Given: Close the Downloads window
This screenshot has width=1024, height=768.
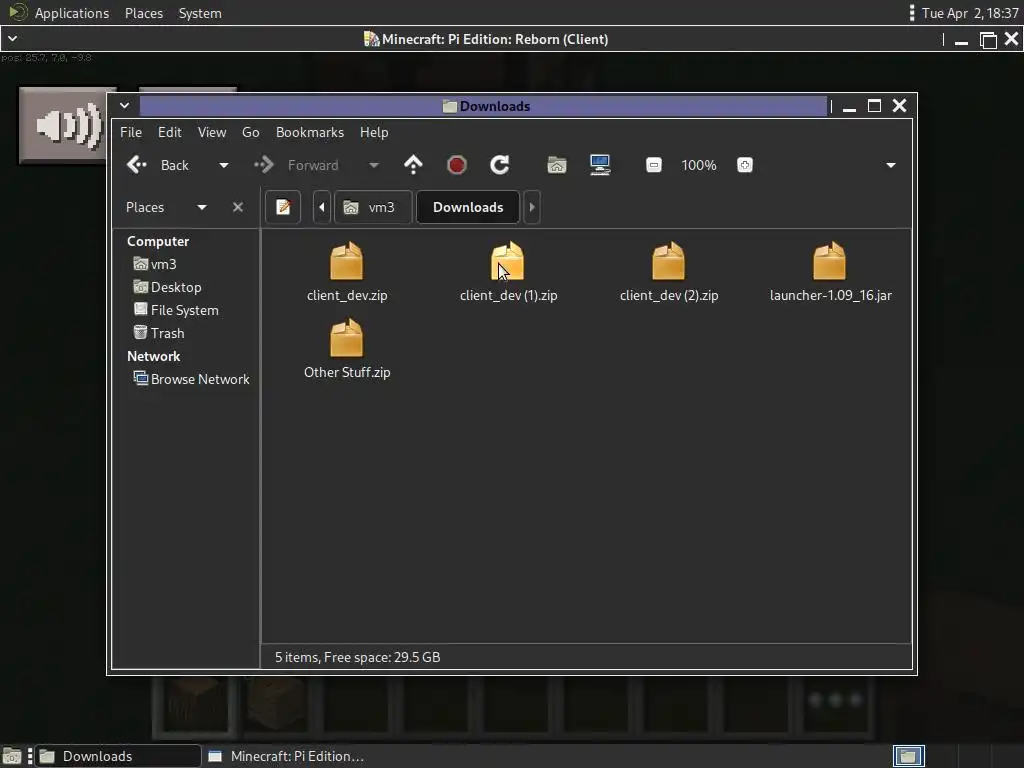Looking at the screenshot, I should point(899,106).
